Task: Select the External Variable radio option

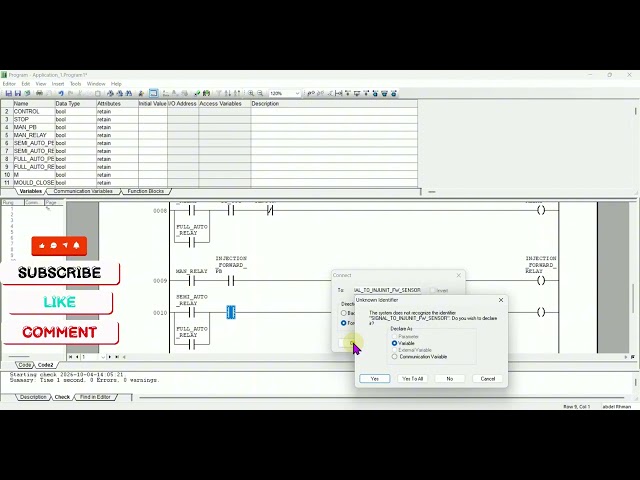Action: point(394,350)
